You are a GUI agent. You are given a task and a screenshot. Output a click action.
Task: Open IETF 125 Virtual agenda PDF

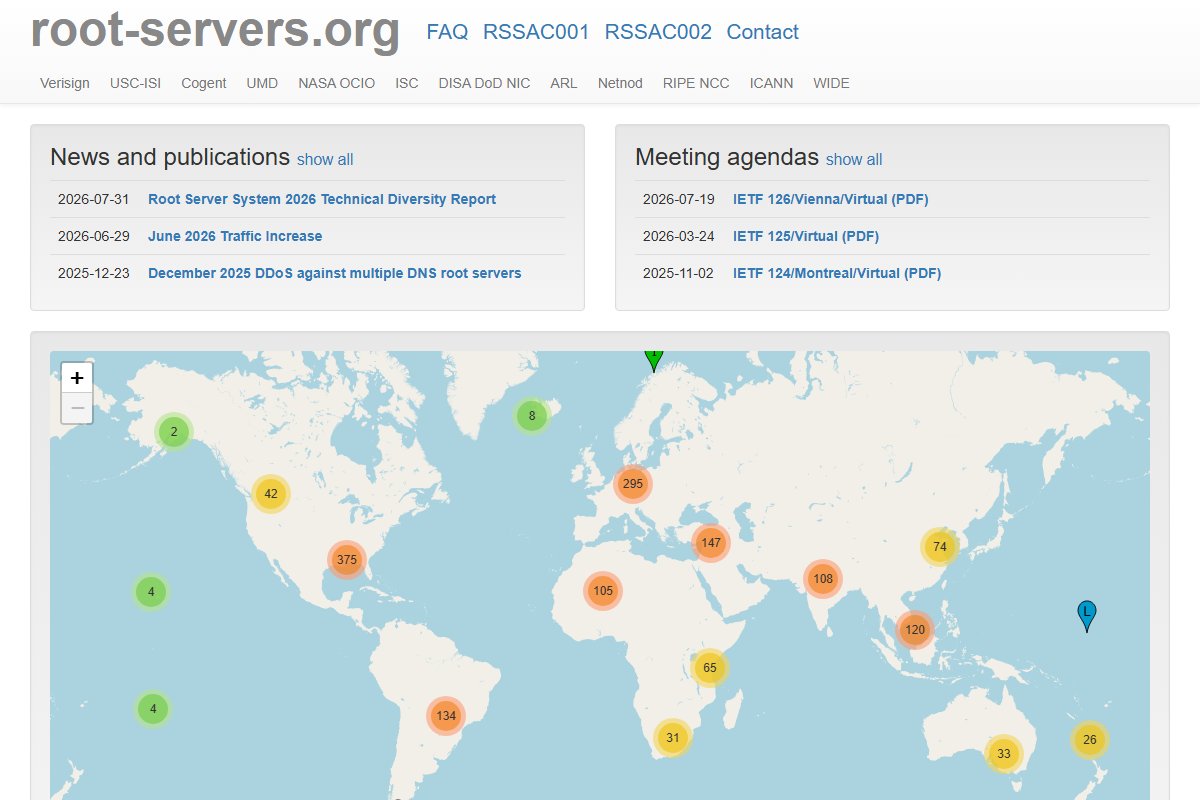[806, 236]
